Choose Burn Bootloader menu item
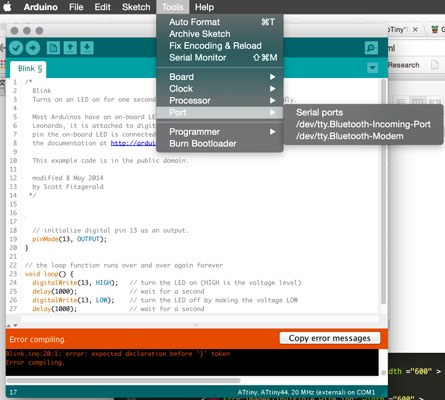Image resolution: width=445 pixels, height=400 pixels. pyautogui.click(x=220, y=144)
